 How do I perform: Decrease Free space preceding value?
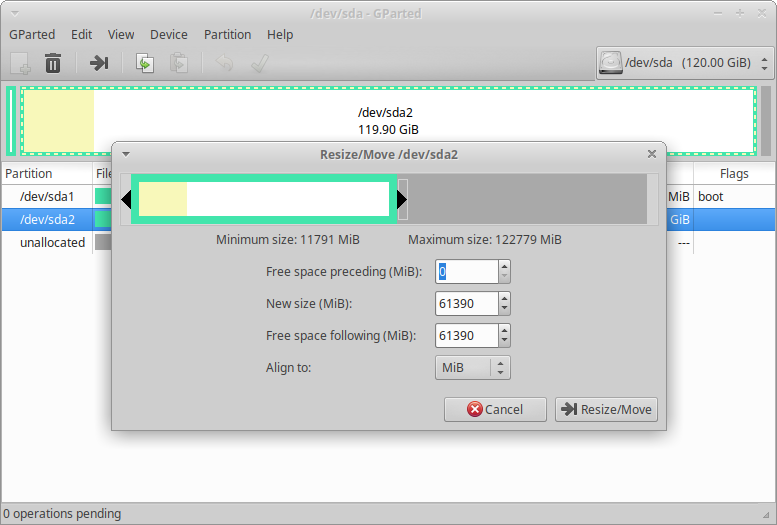coord(504,277)
